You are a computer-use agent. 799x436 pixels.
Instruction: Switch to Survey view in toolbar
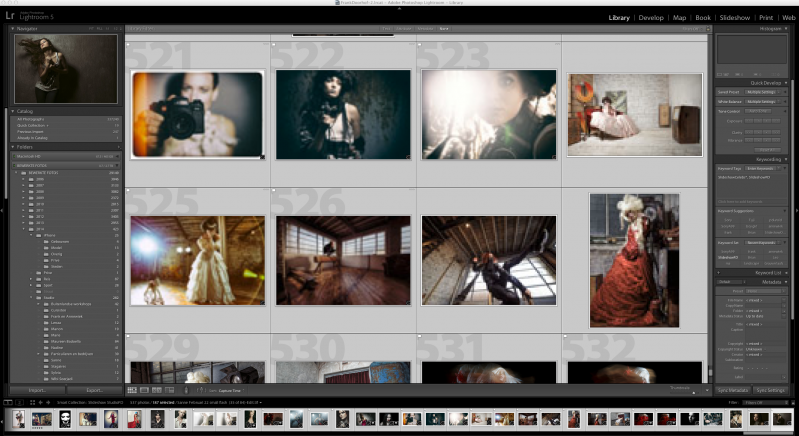[169, 390]
